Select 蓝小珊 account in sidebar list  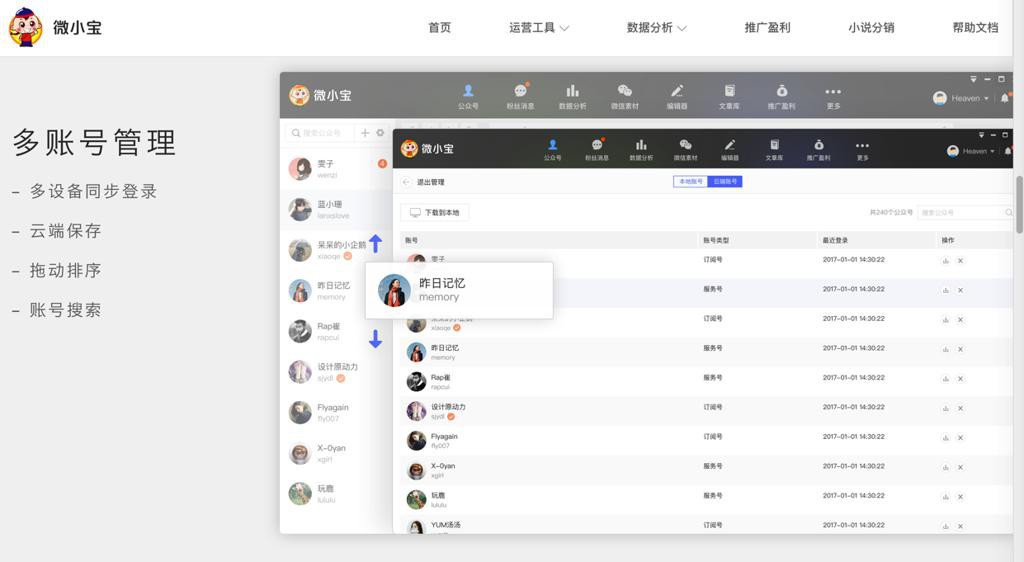click(336, 210)
